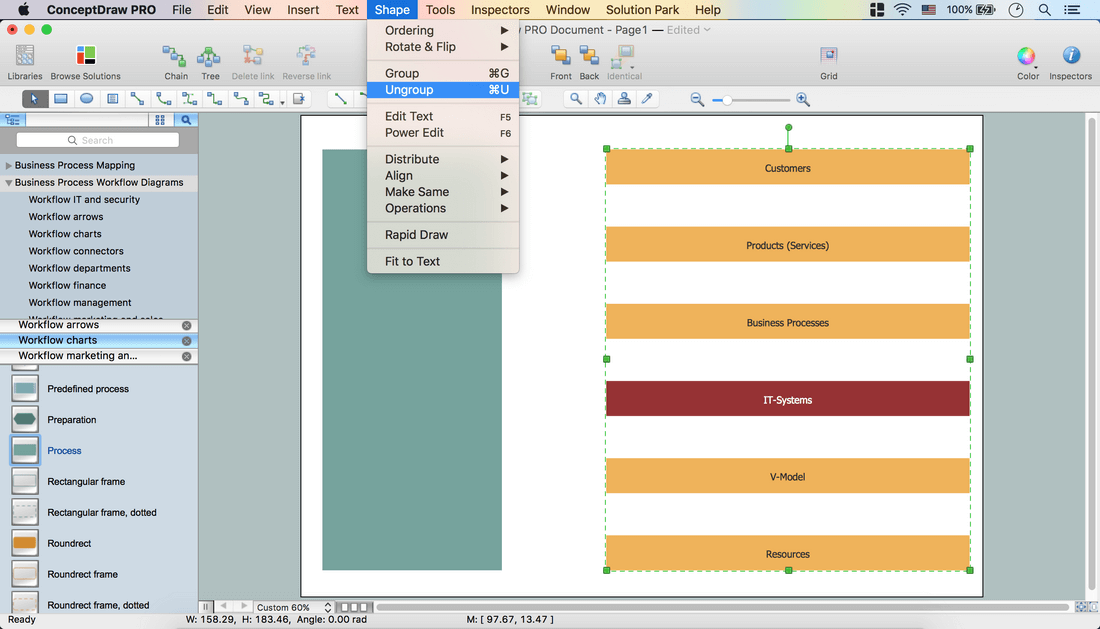Expand Business Process Mapping category
Screen dimensions: 1100x629
tap(8, 165)
